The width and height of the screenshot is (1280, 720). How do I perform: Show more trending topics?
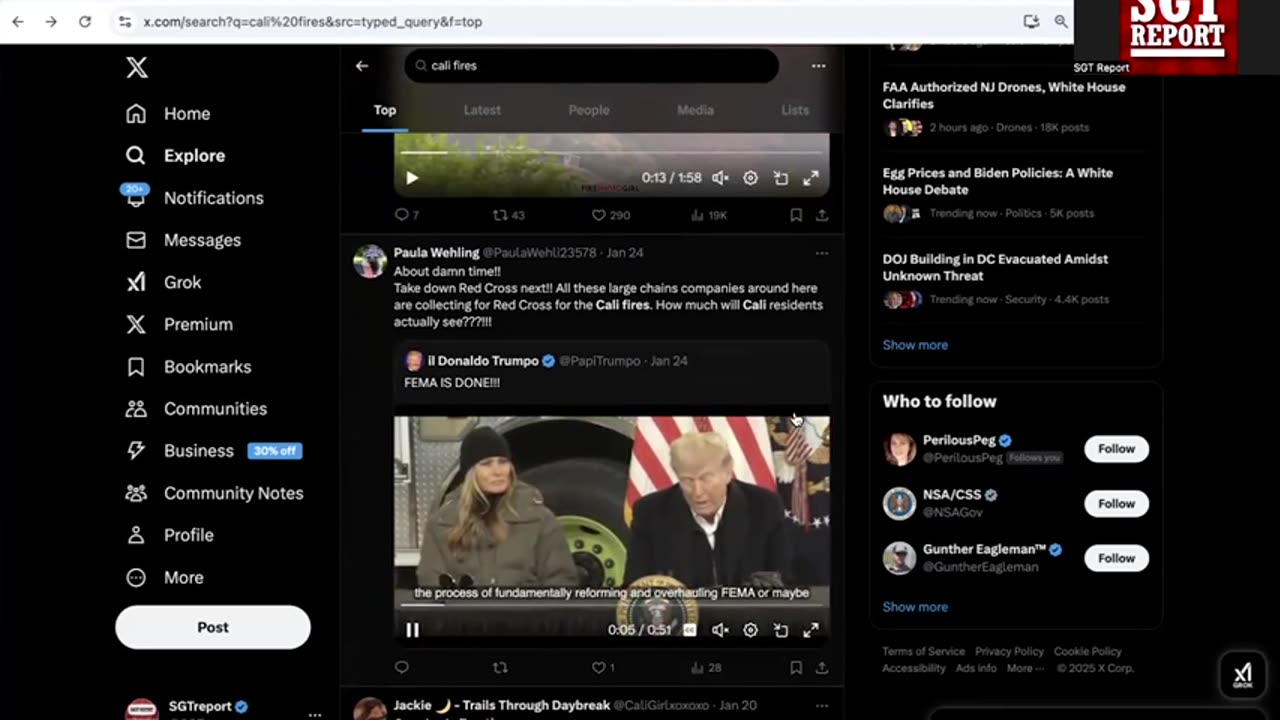pyautogui.click(x=915, y=345)
